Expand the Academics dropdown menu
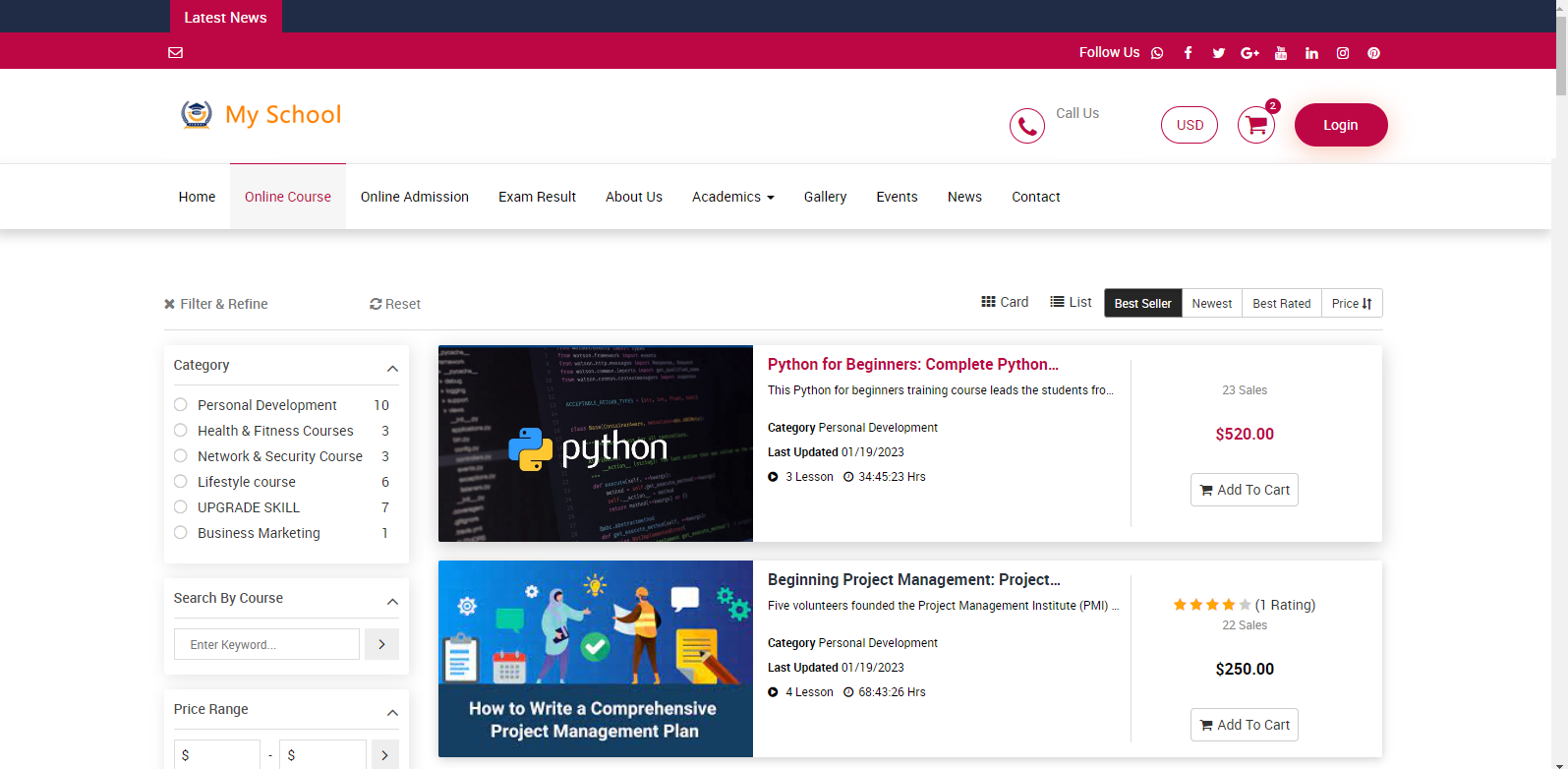The height and width of the screenshot is (769, 1568). coord(732,197)
